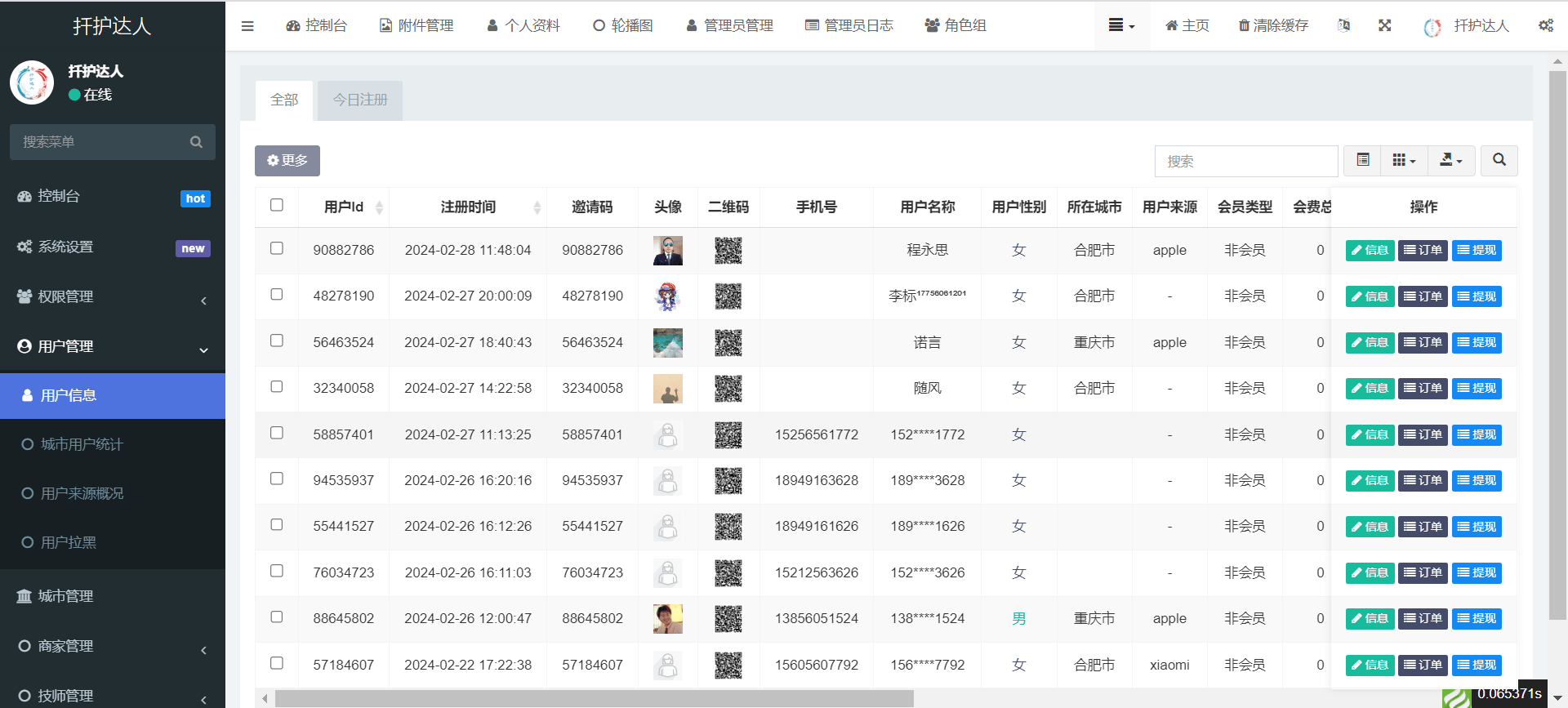Viewport: 1568px width, 708px height.
Task: Click 提现 button for user 56463524
Action: [x=1477, y=343]
